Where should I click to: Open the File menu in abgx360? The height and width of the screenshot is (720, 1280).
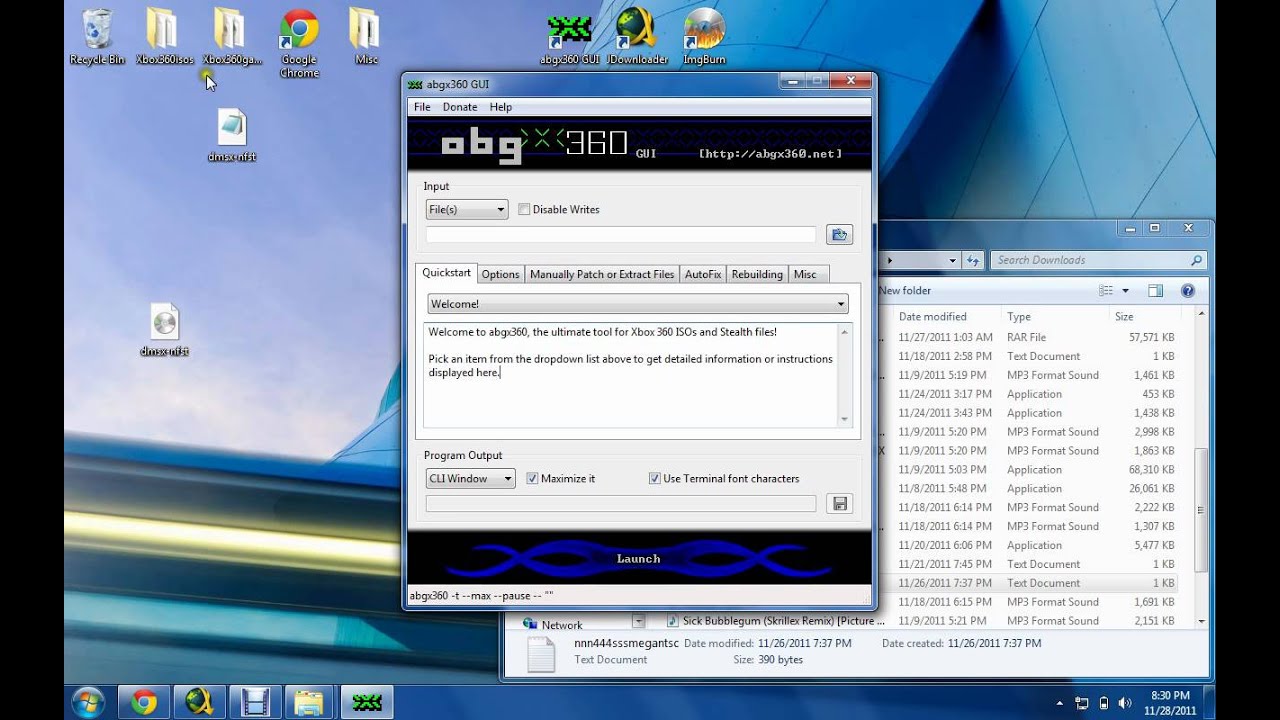pos(422,107)
